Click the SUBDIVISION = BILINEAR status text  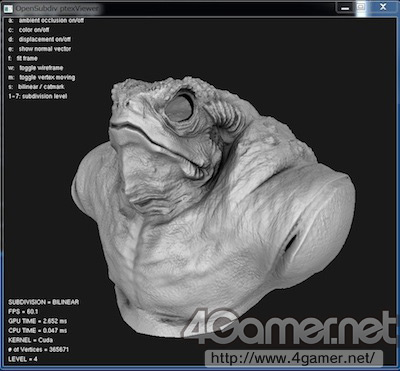[44, 302]
